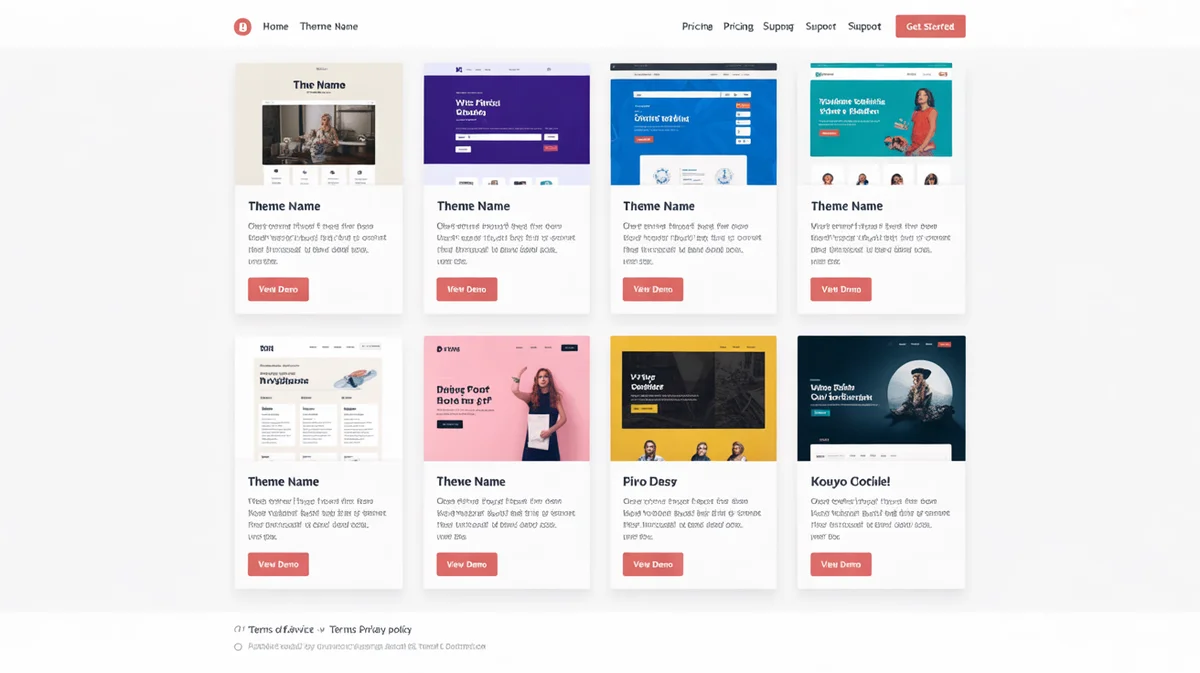Image resolution: width=1200 pixels, height=673 pixels.
Task: Click the Thewe Name card title
Action: coord(471,481)
